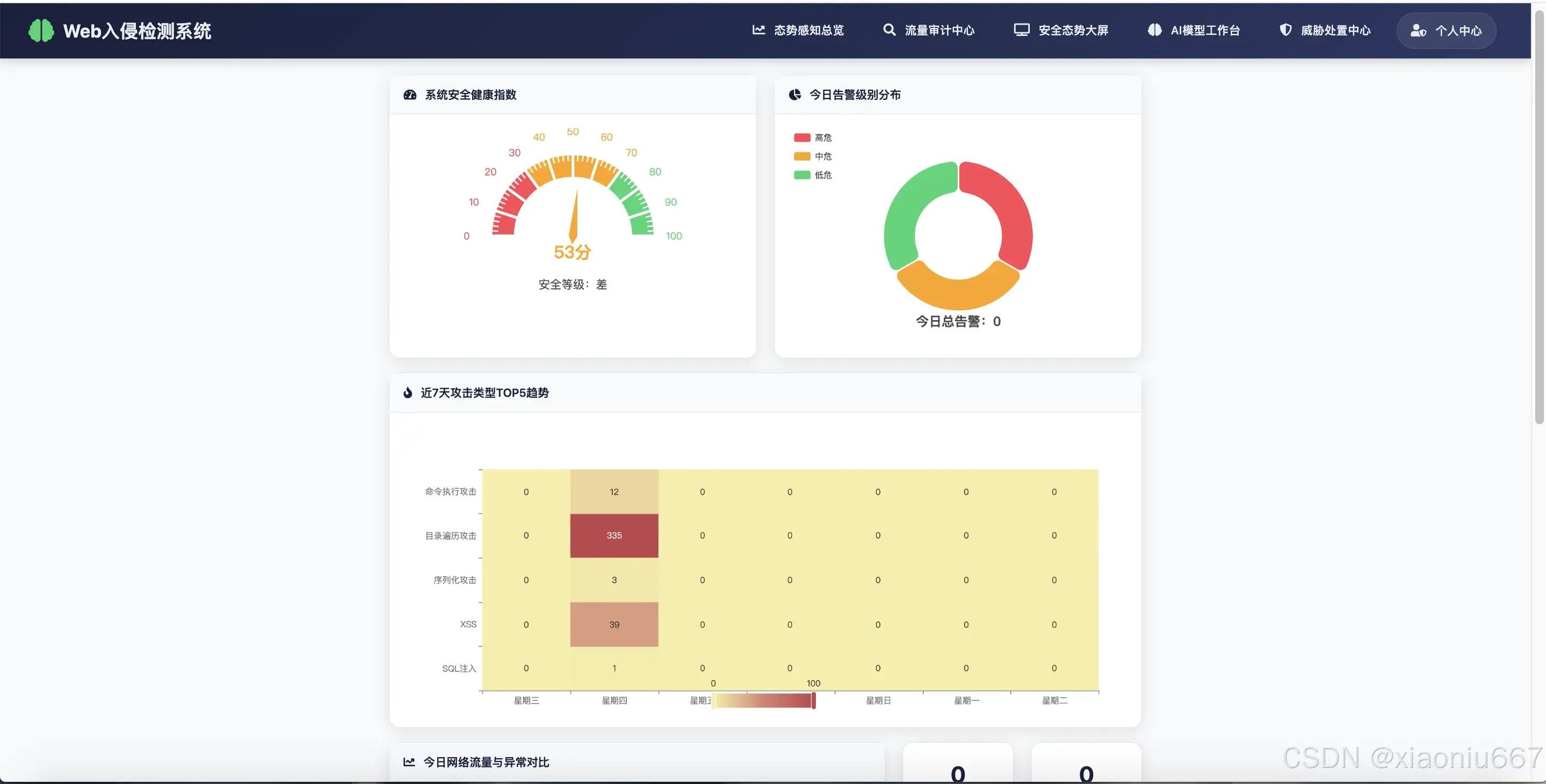The image size is (1546, 784).
Task: Click the right handle of heatmap color slider
Action: 813,700
